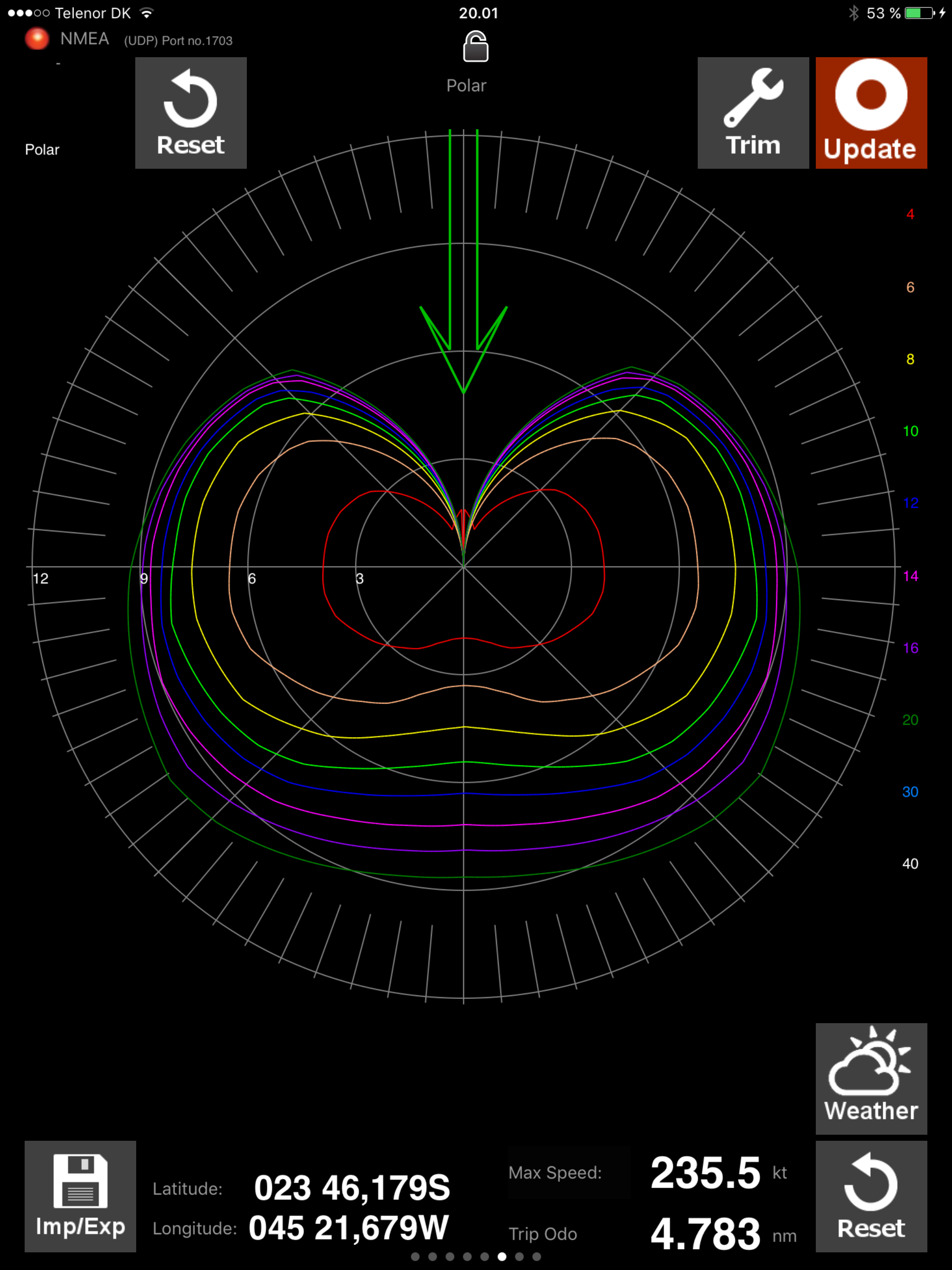This screenshot has height=1270, width=952.
Task: Select wind speed 40 in legend
Action: [x=910, y=864]
